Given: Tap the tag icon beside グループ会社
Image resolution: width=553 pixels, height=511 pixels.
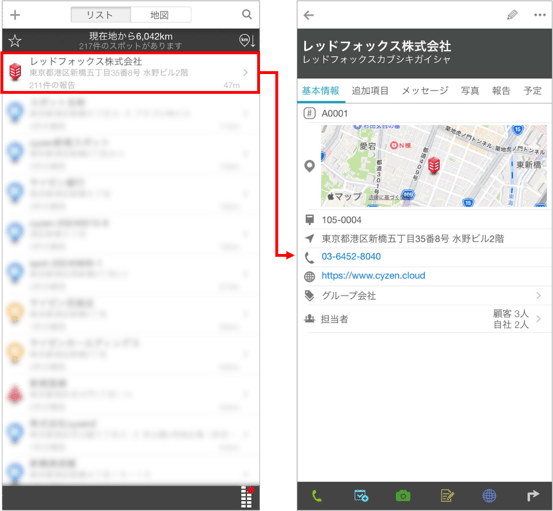Looking at the screenshot, I should pos(309,296).
